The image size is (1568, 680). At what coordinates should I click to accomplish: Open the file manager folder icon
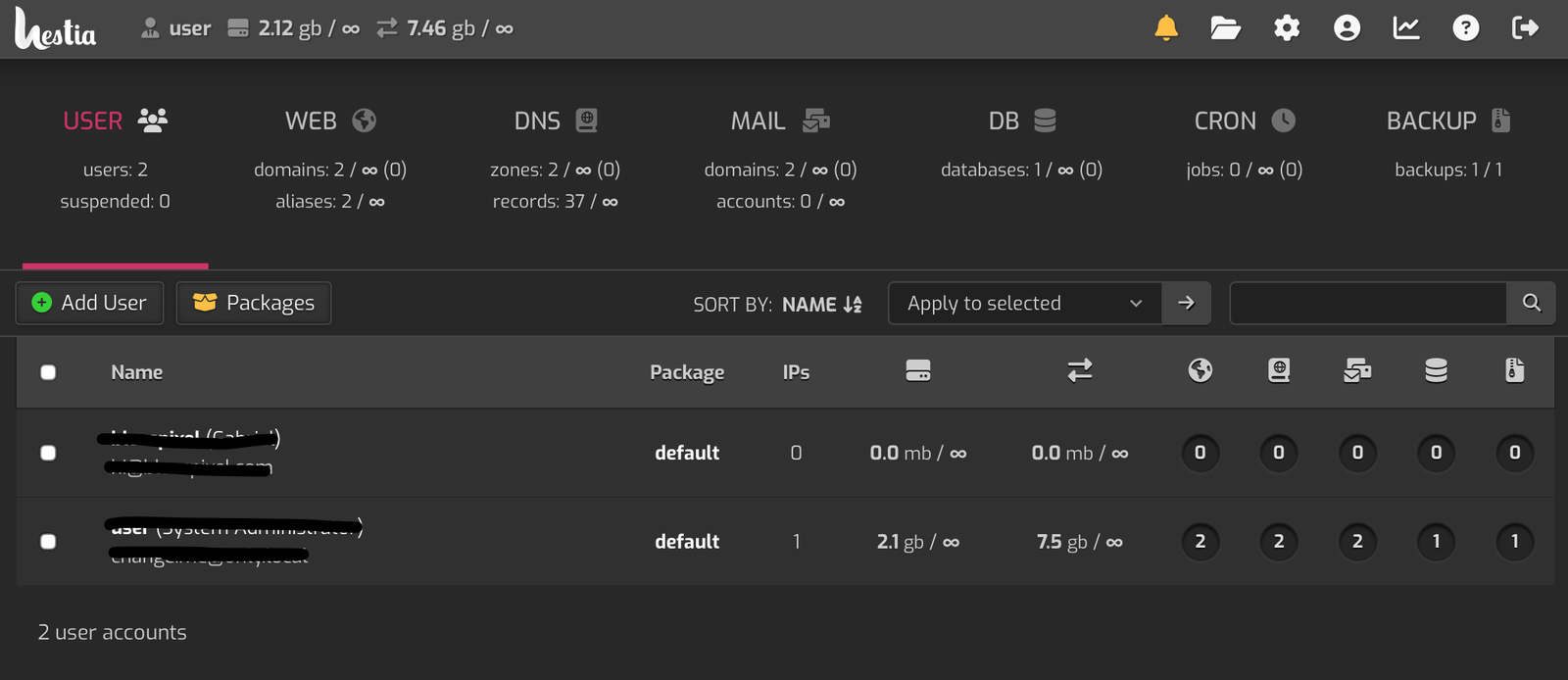(x=1225, y=28)
